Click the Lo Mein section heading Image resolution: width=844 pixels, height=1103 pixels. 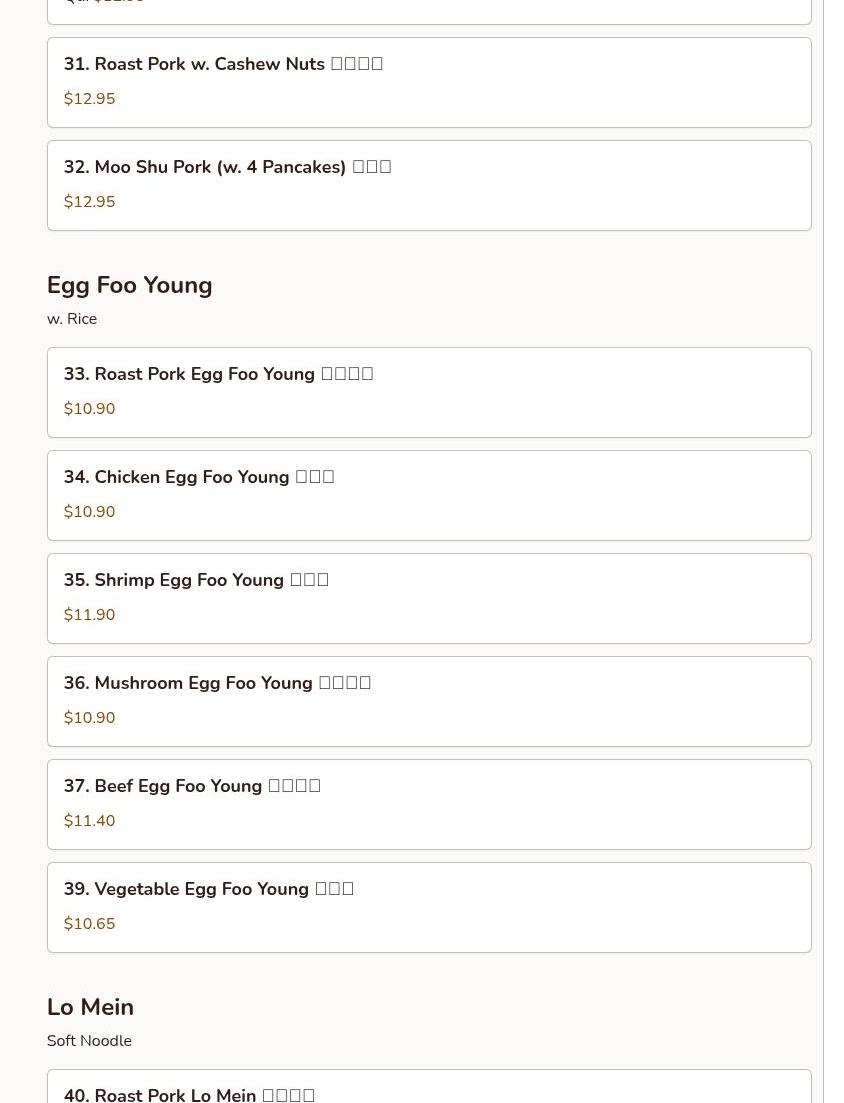90,1007
